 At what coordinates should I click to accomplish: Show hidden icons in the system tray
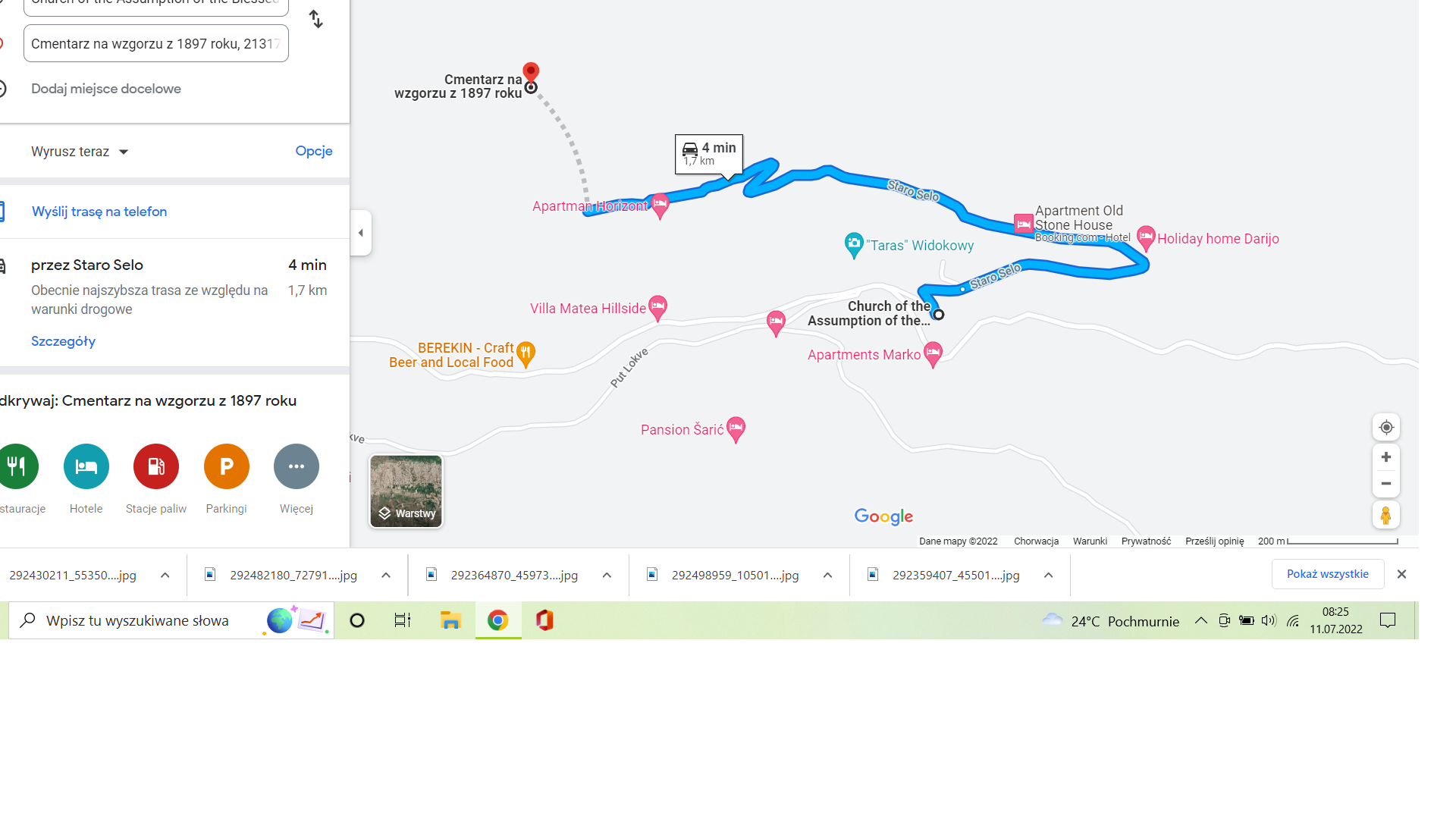tap(1200, 620)
